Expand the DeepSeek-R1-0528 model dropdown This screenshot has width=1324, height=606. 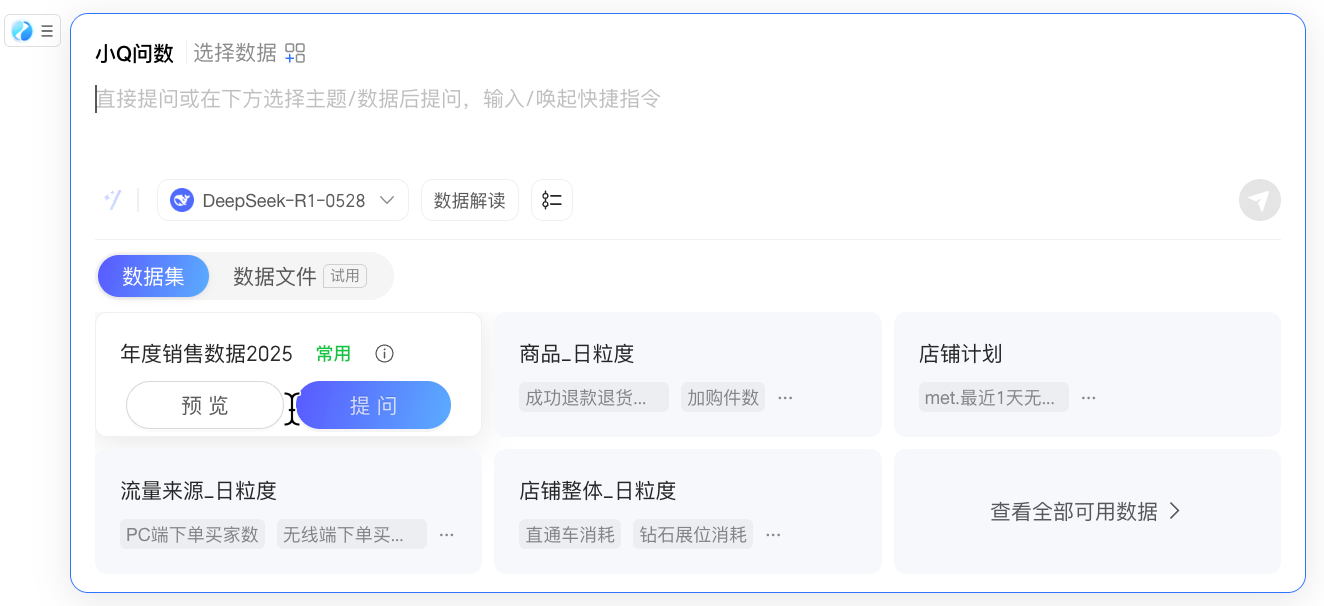[x=283, y=200]
